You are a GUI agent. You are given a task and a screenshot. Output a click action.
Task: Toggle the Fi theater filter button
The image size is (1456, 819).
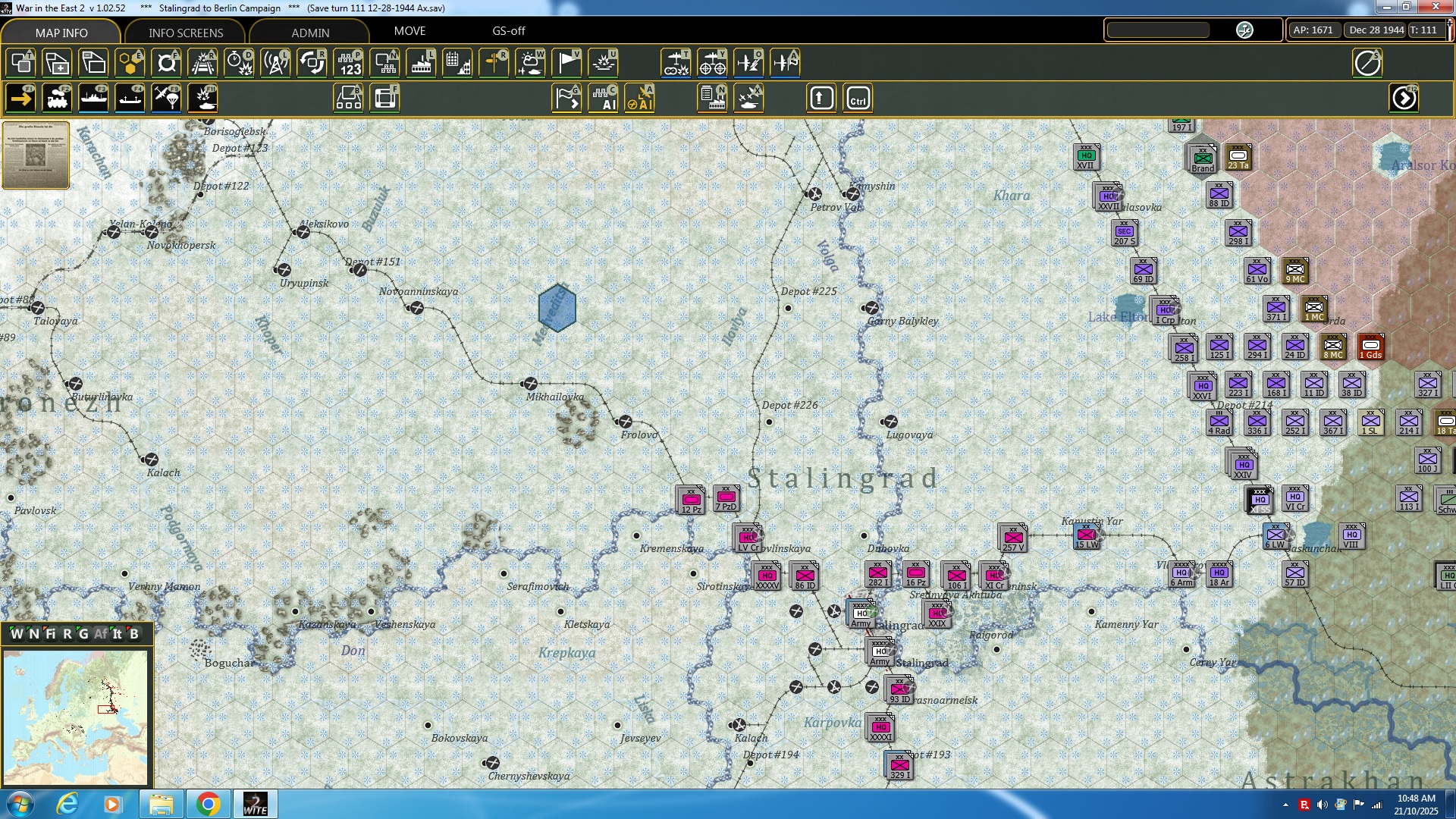50,634
